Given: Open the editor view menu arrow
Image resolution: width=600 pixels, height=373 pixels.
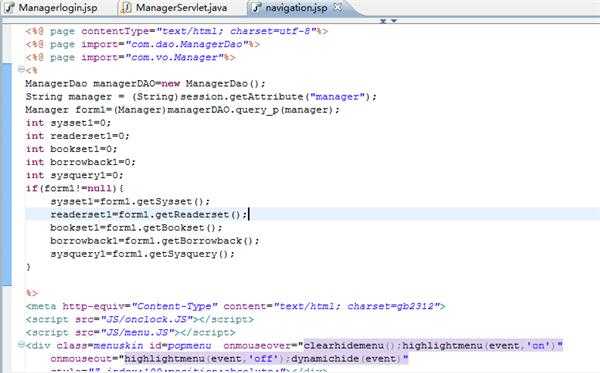Looking at the screenshot, I should click(x=394, y=21).
